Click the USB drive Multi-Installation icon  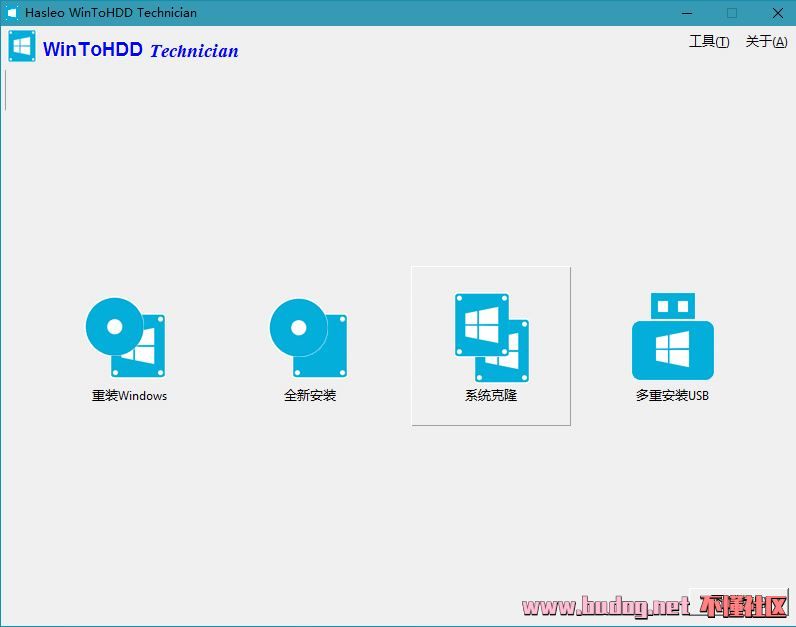(673, 336)
